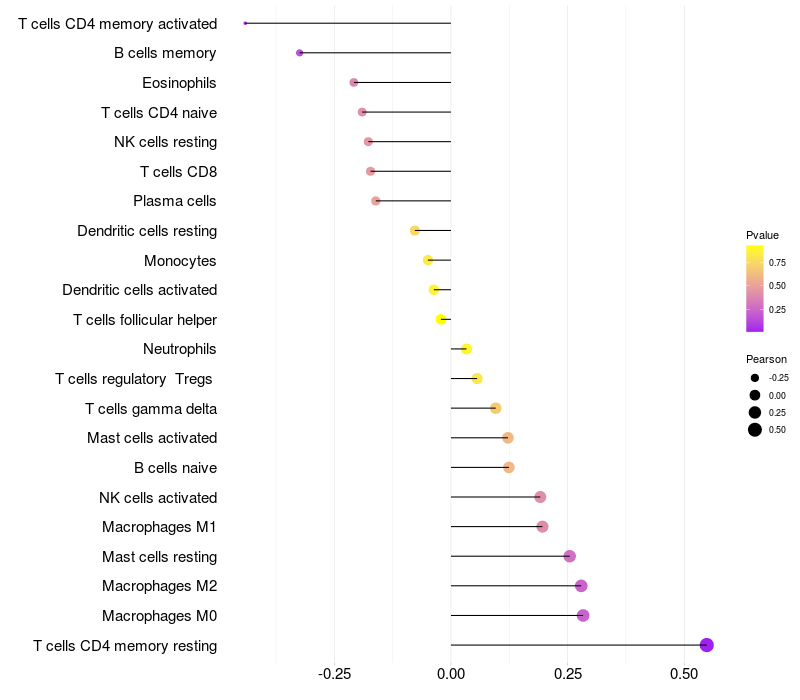Click the yellow Neutrophils data point
This screenshot has height=700, width=800.
466,349
